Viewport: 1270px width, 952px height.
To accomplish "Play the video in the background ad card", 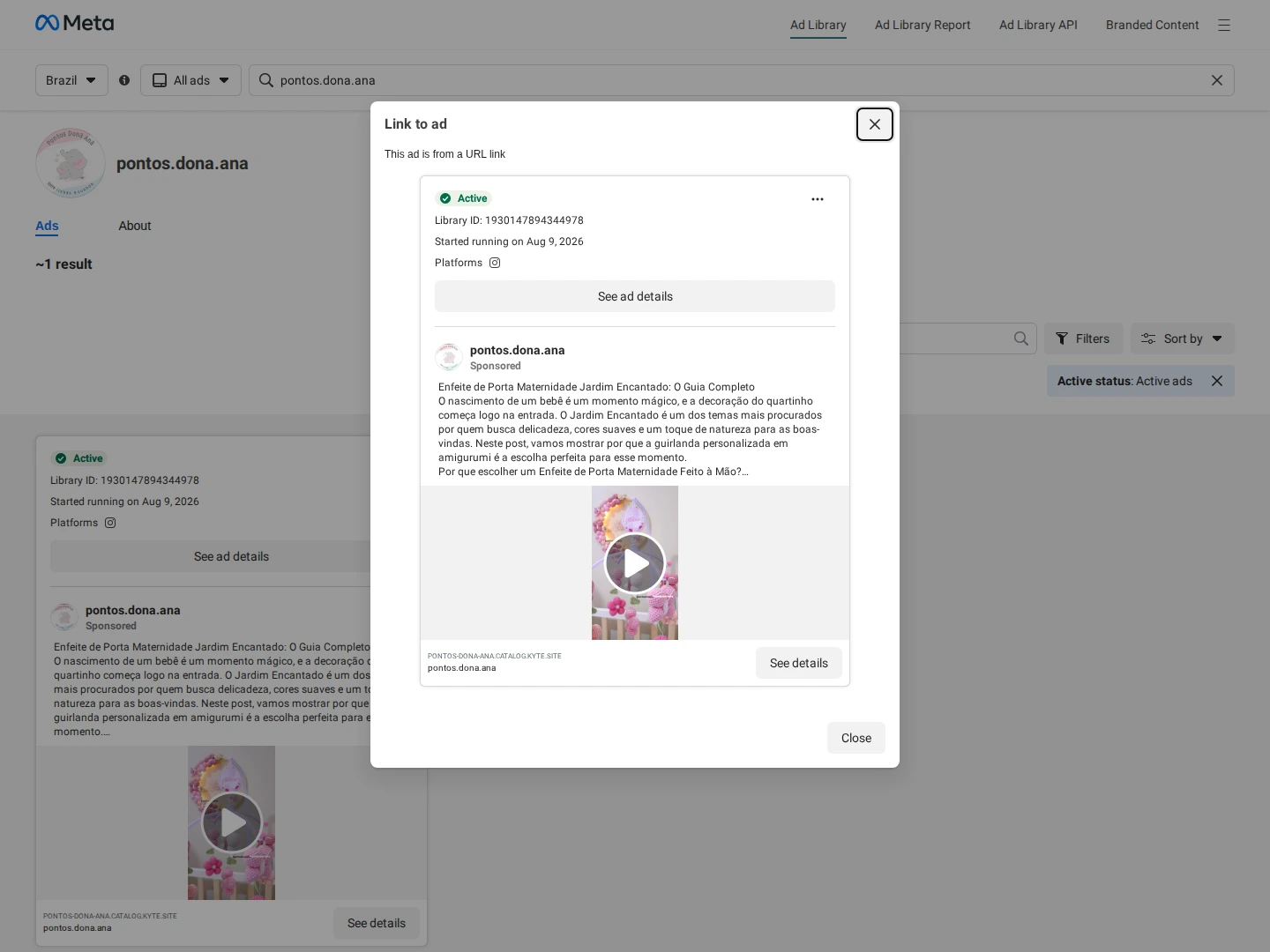I will [232, 823].
